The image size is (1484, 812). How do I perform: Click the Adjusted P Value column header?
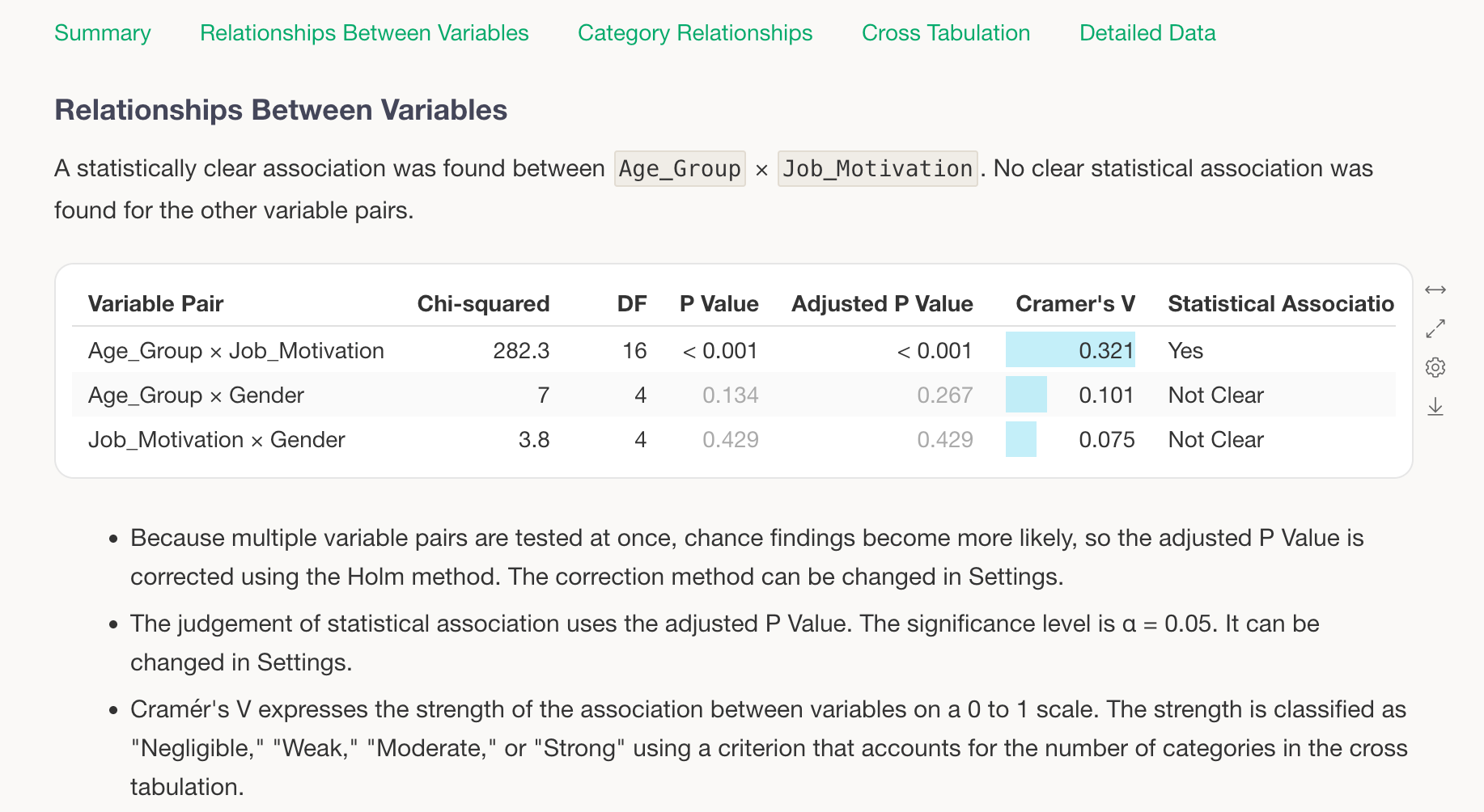(882, 304)
